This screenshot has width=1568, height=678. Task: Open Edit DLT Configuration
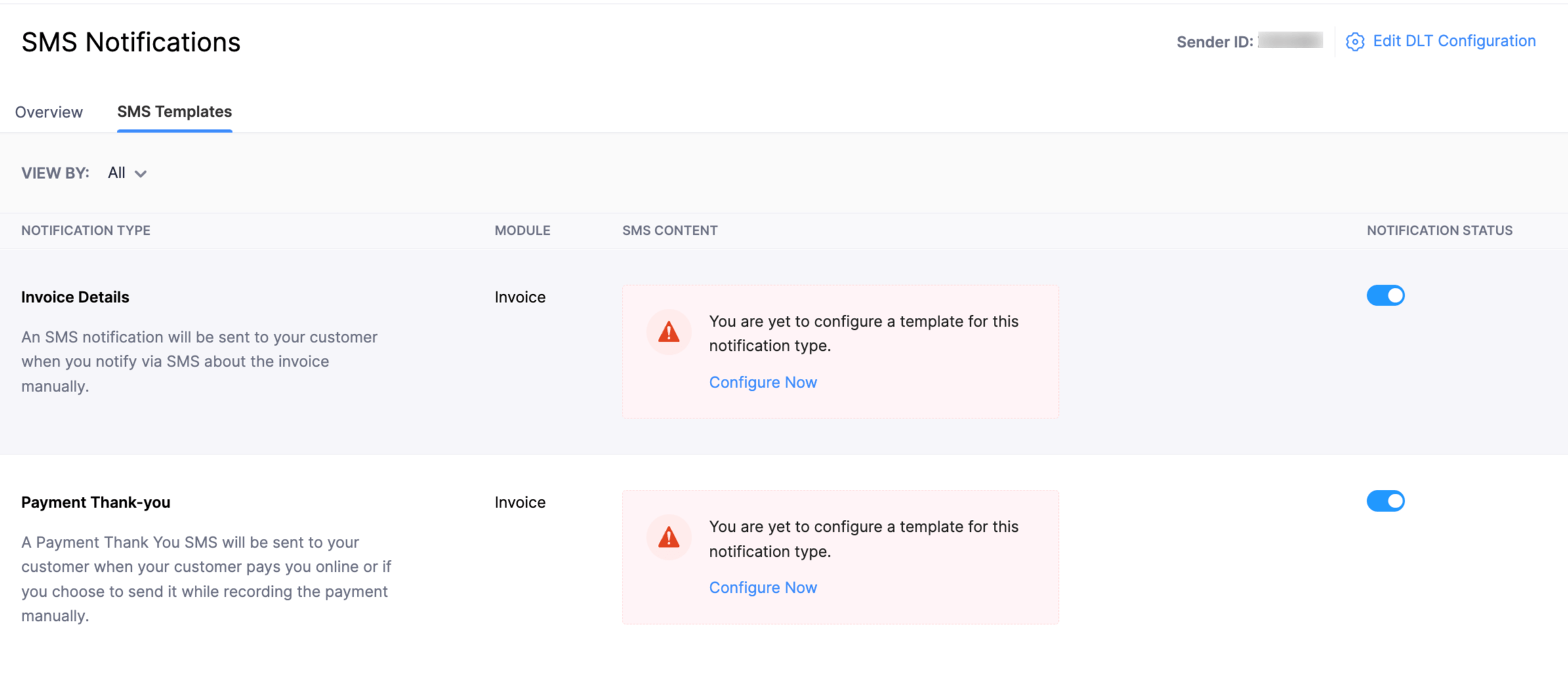pyautogui.click(x=1454, y=41)
